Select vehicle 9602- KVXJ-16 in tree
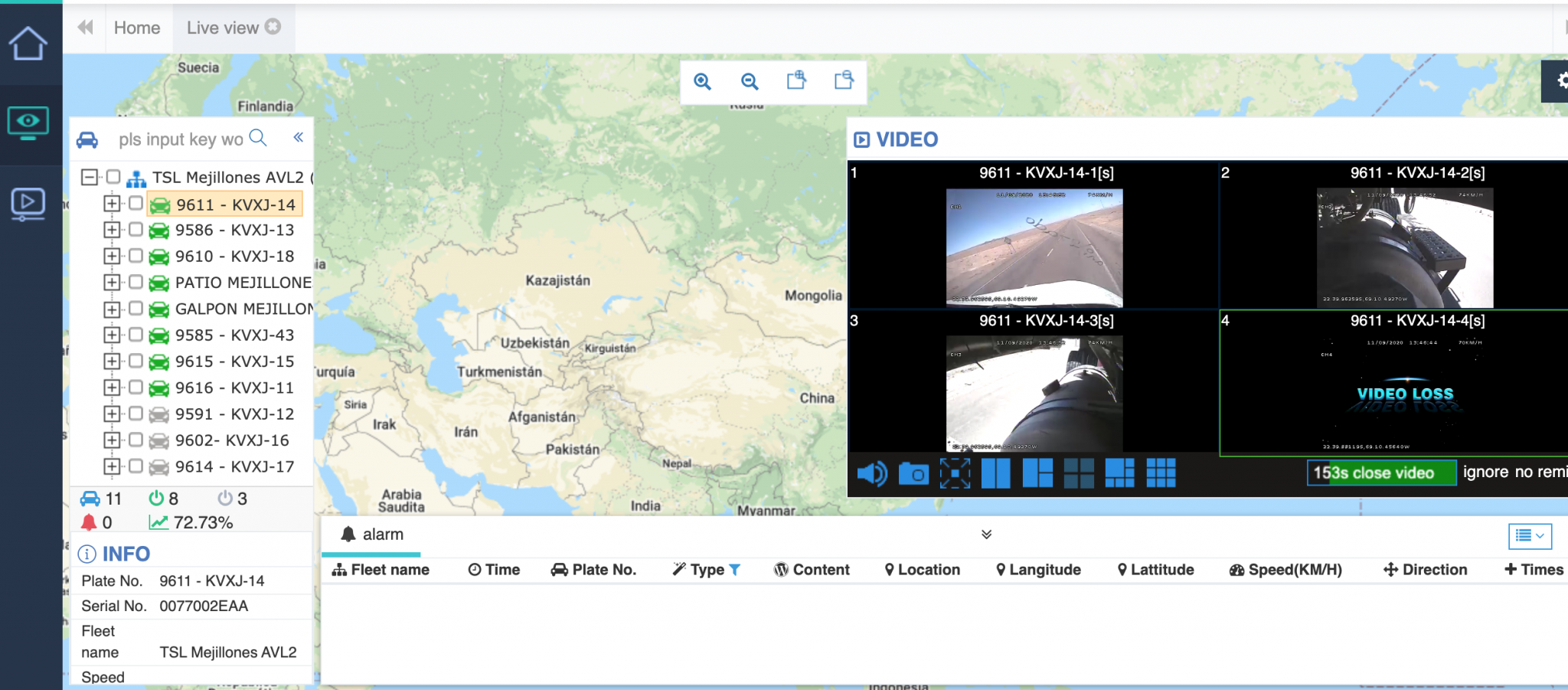The image size is (1568, 690). pos(232,440)
